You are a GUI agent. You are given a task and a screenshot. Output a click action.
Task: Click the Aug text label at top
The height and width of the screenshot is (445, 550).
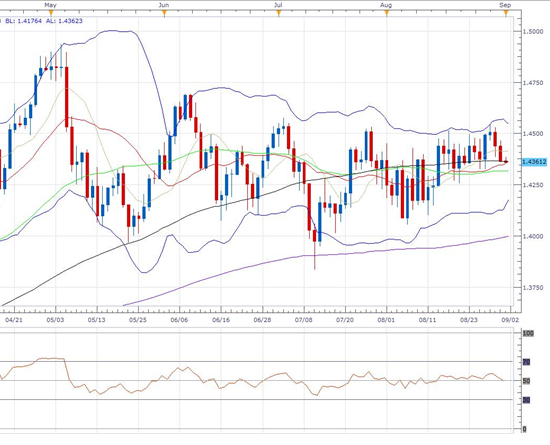click(x=386, y=5)
